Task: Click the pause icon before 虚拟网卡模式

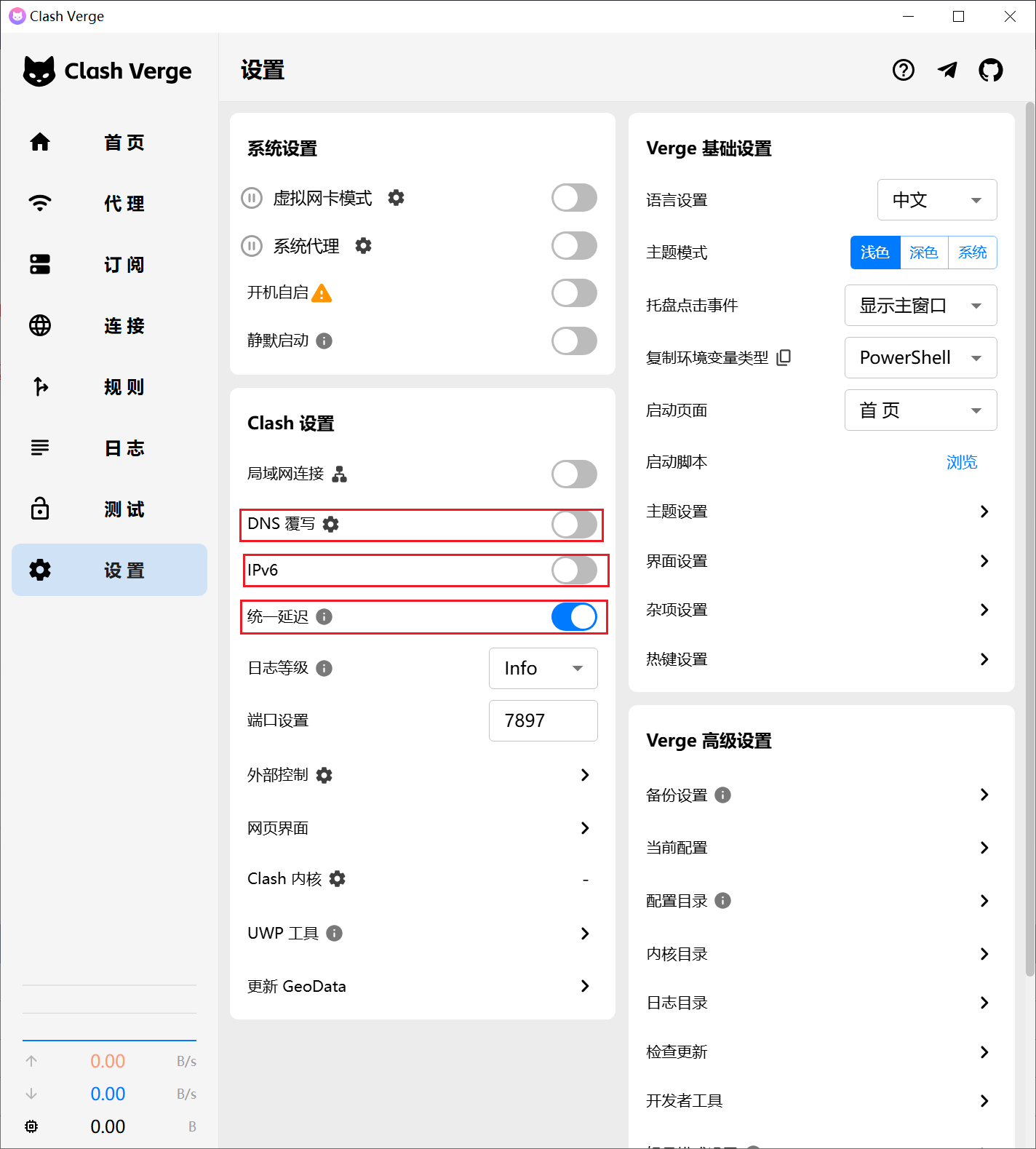Action: (x=252, y=198)
